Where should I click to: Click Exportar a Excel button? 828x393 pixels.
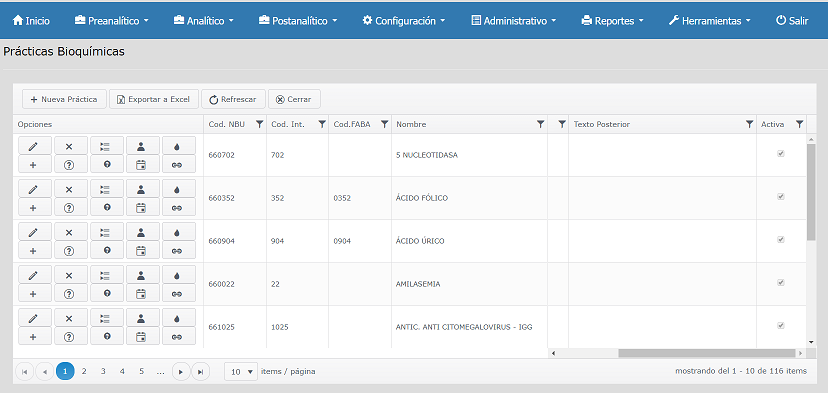coord(154,99)
